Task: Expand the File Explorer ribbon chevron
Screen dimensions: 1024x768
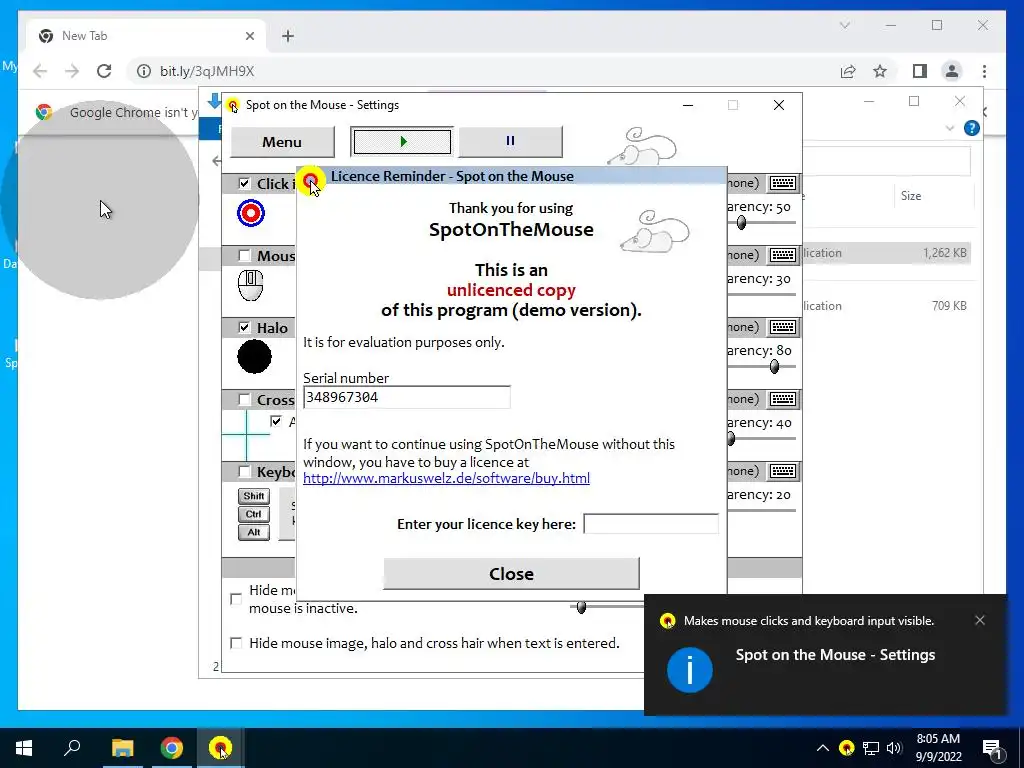Action: [950, 129]
